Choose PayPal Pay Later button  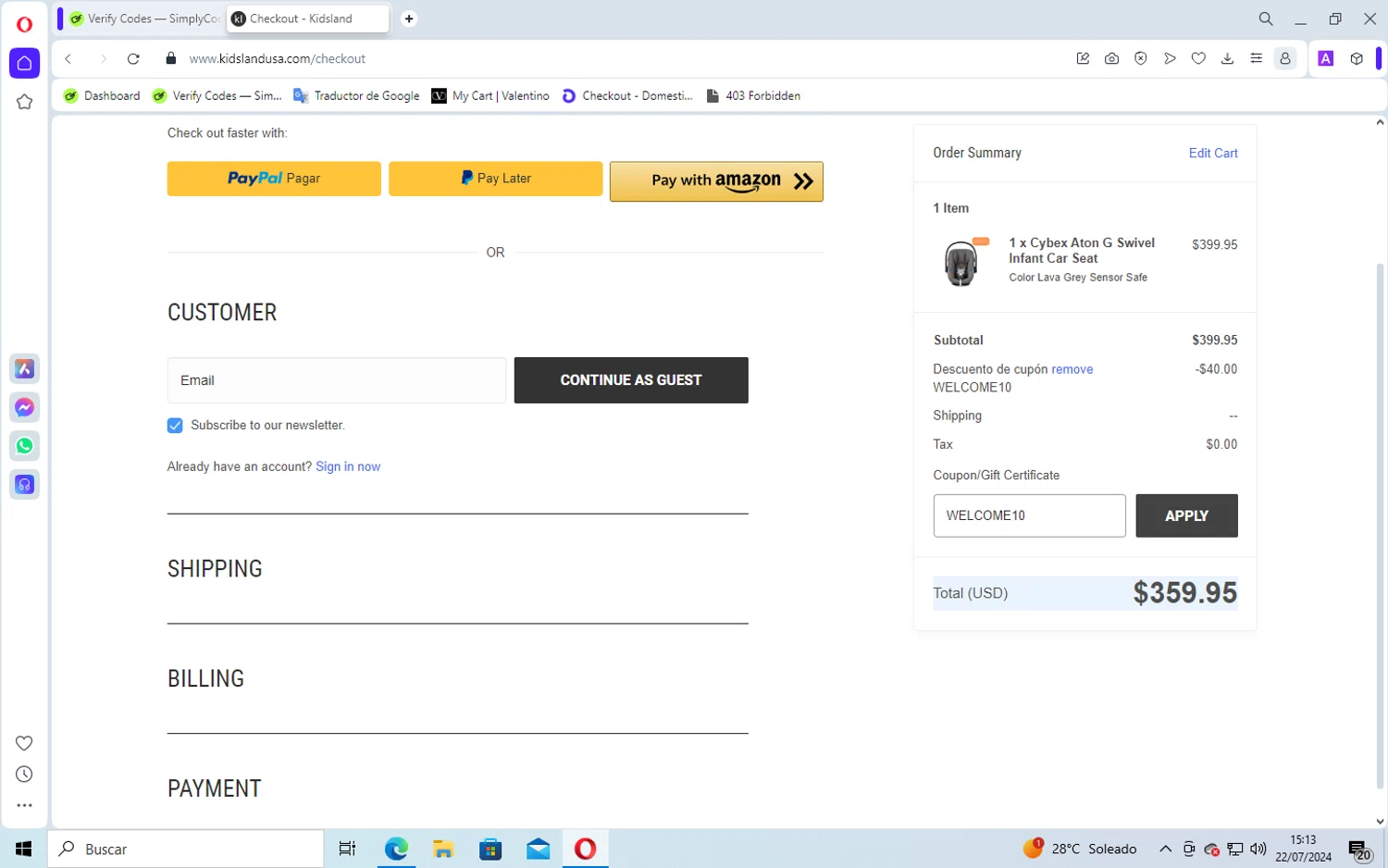click(495, 179)
